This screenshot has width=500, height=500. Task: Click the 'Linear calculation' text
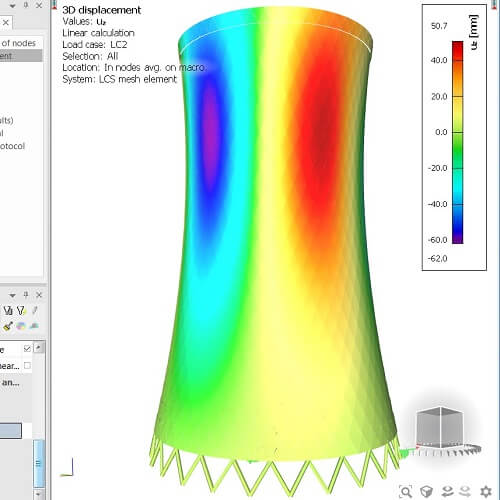tap(99, 33)
